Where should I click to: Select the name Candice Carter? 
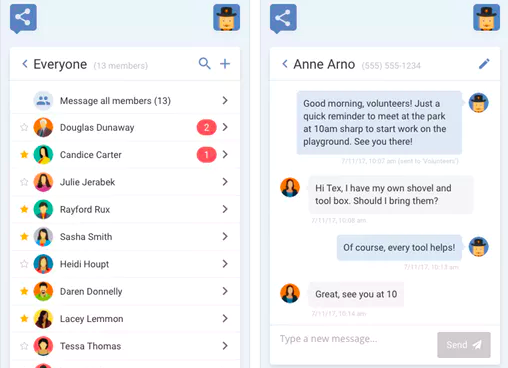click(91, 155)
